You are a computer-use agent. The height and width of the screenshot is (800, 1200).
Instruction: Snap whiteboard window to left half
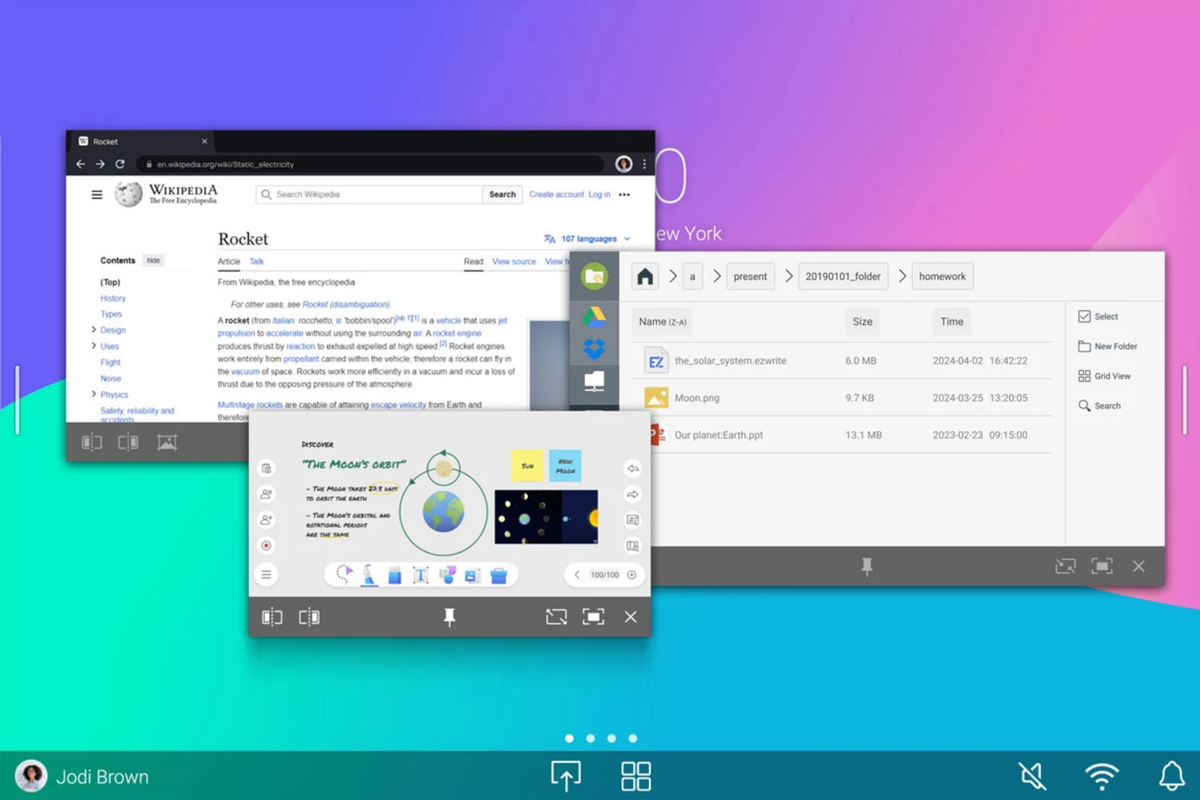pyautogui.click(x=272, y=617)
